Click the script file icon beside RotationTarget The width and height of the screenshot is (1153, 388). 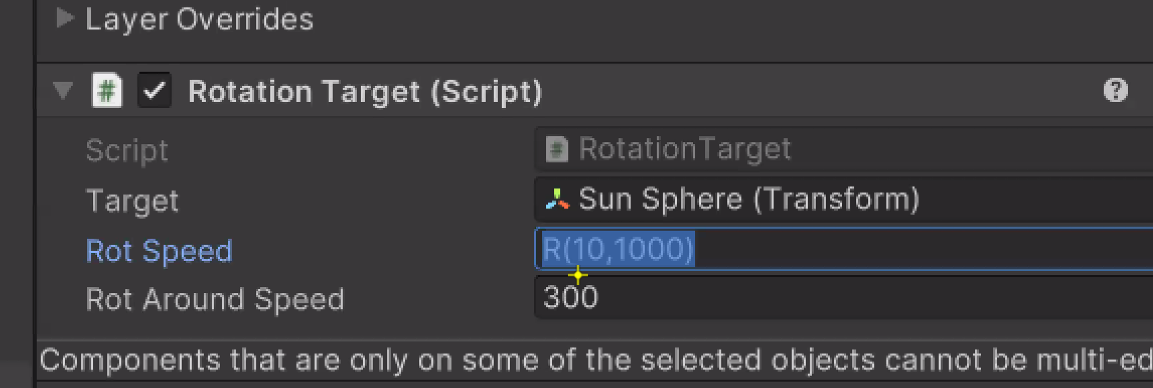[557, 149]
